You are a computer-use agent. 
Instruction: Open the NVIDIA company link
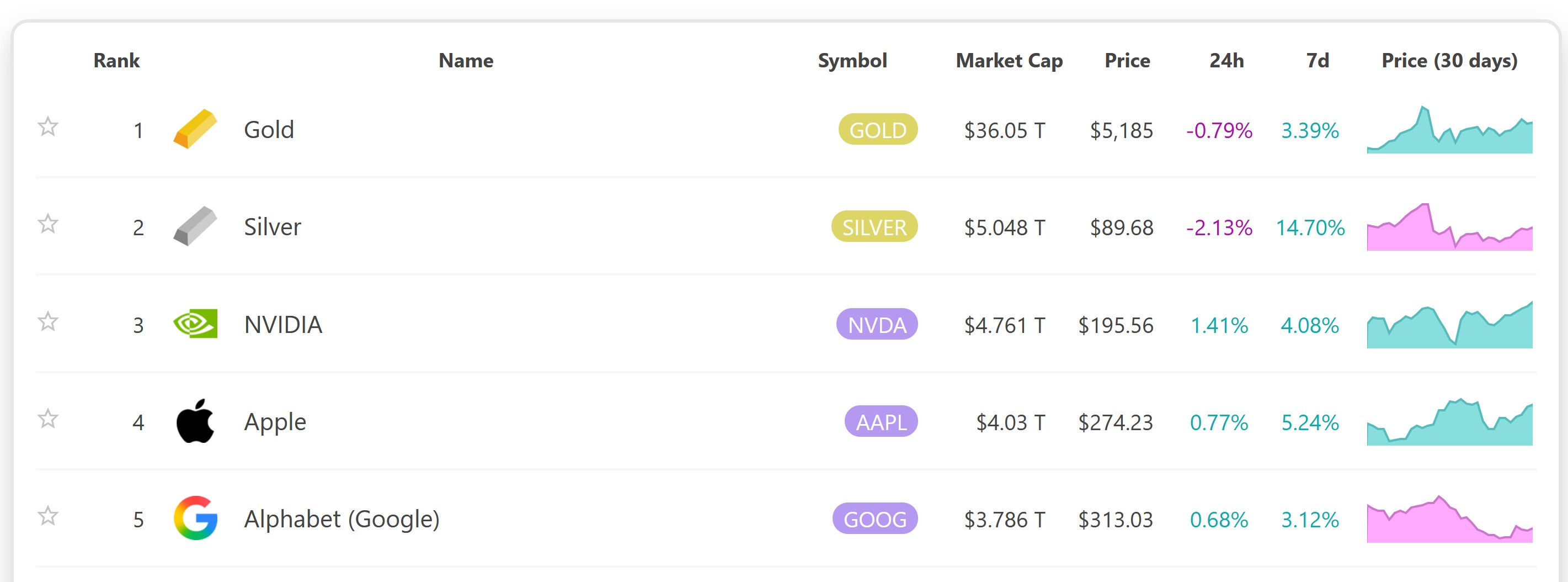coord(283,325)
